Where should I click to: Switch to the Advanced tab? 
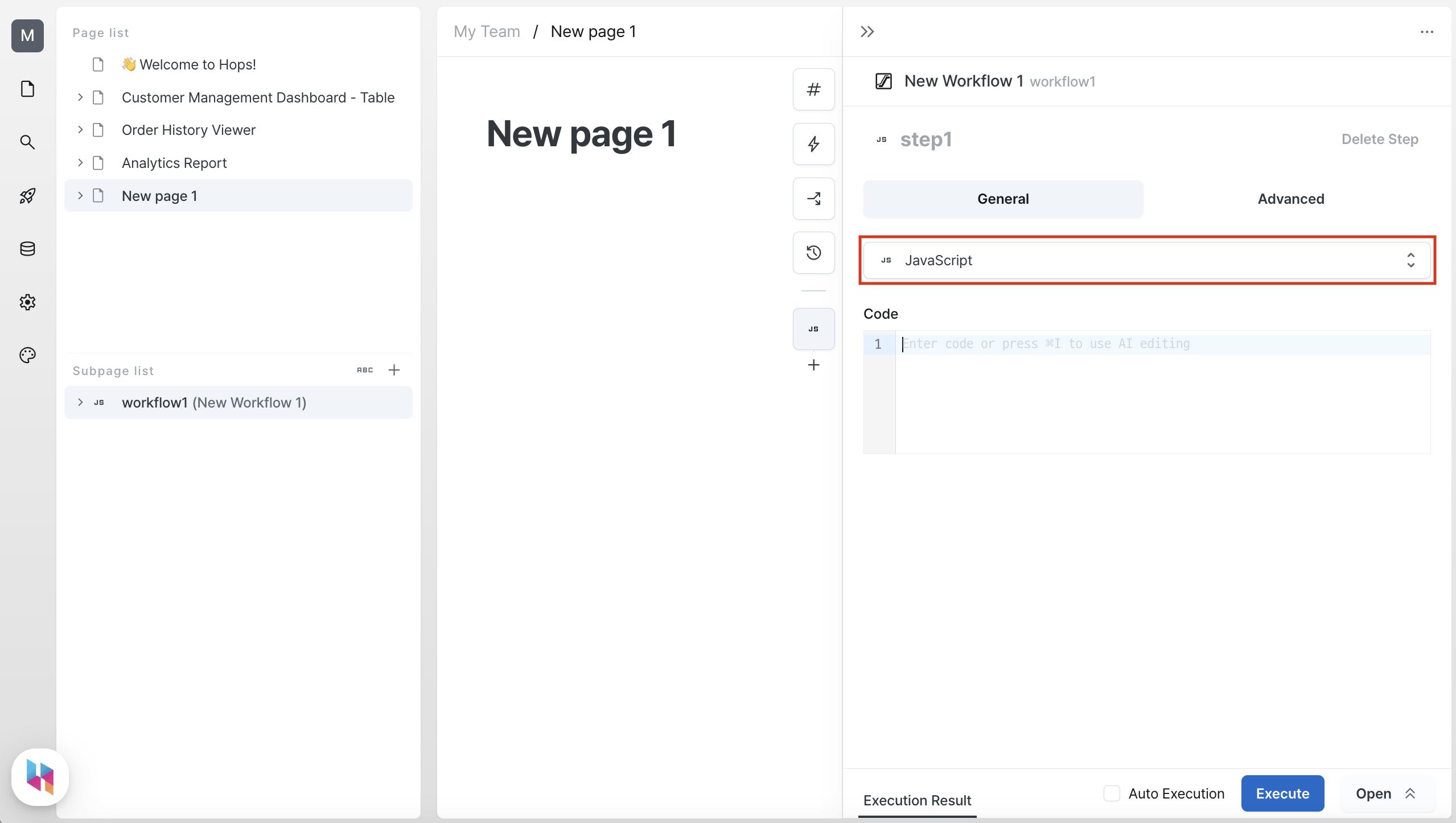(1291, 198)
